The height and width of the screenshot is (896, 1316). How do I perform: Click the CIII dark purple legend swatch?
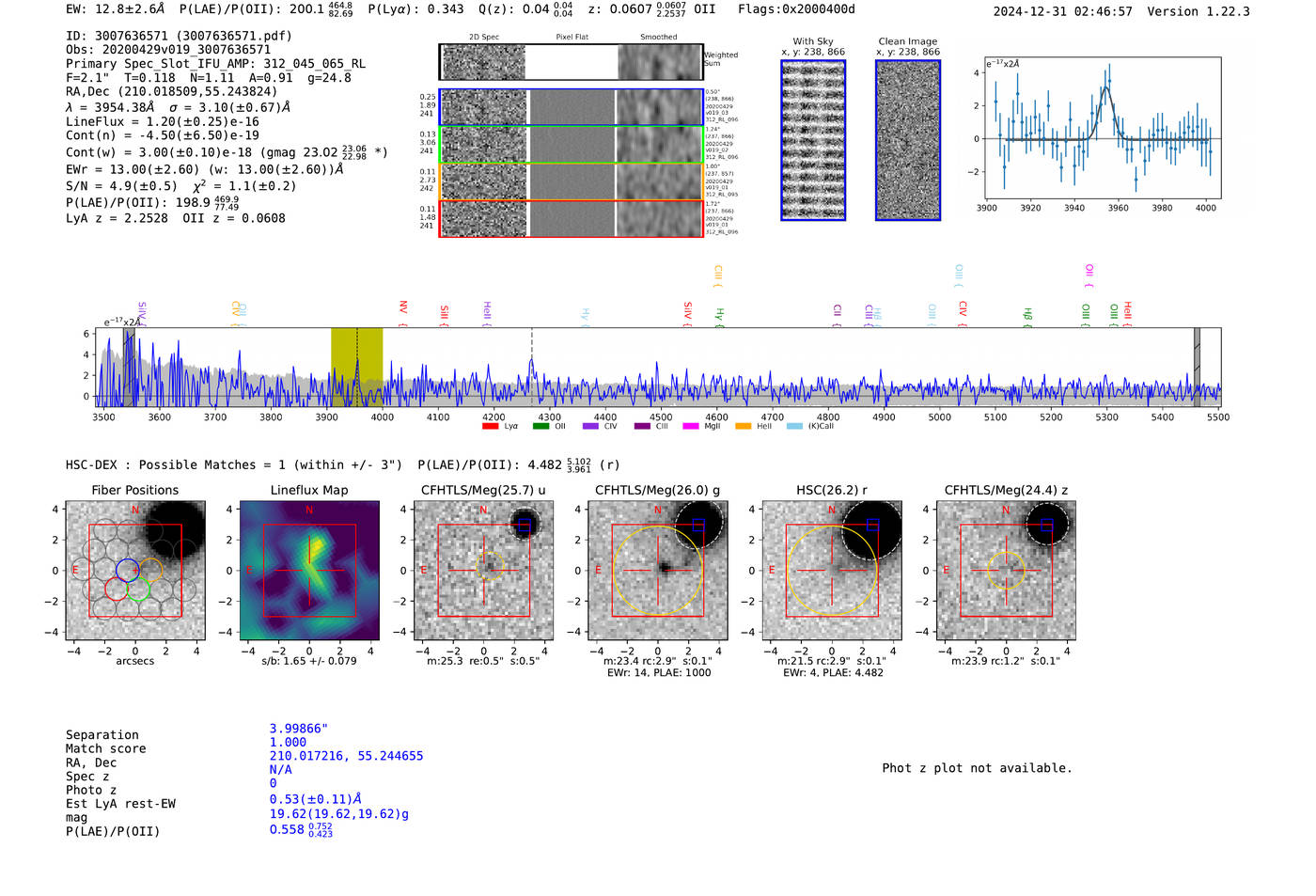point(642,427)
